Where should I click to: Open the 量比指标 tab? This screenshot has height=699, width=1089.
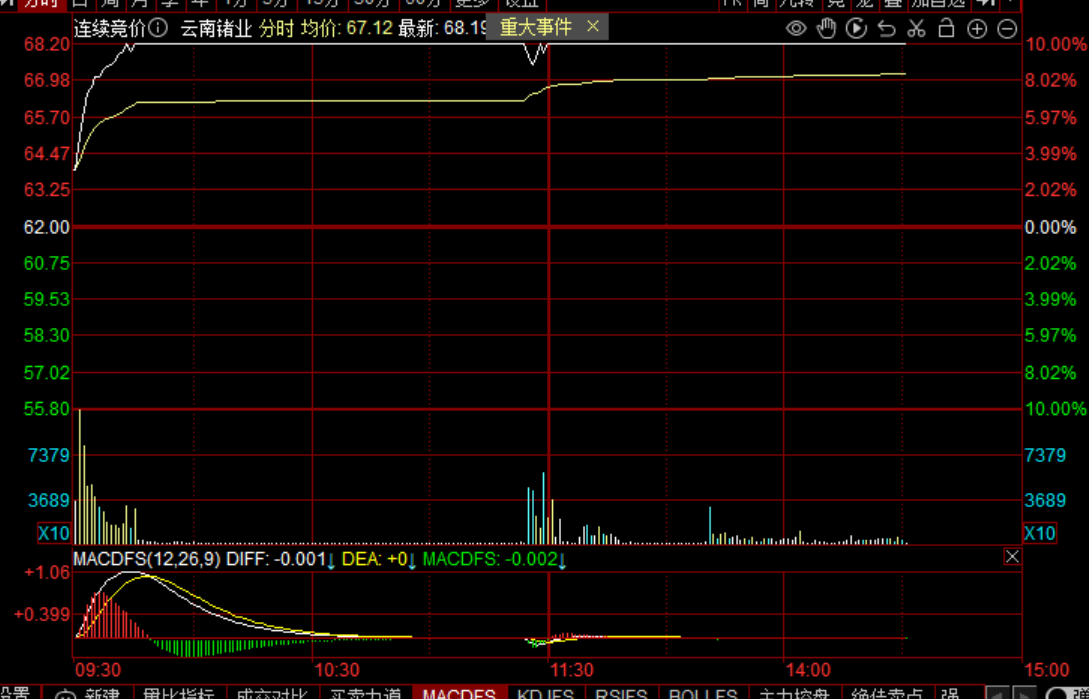click(x=178, y=693)
